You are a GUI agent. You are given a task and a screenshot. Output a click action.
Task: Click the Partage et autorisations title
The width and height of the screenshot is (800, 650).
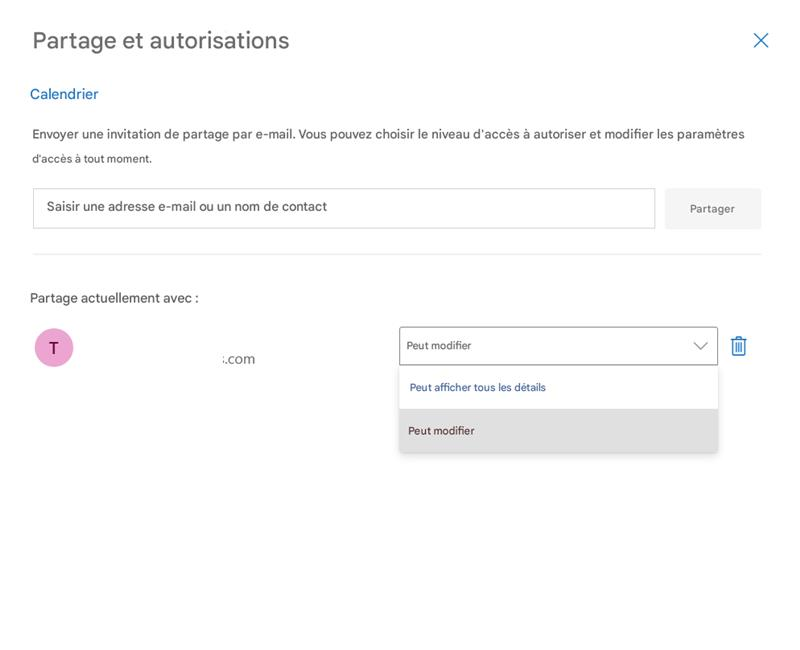161,41
